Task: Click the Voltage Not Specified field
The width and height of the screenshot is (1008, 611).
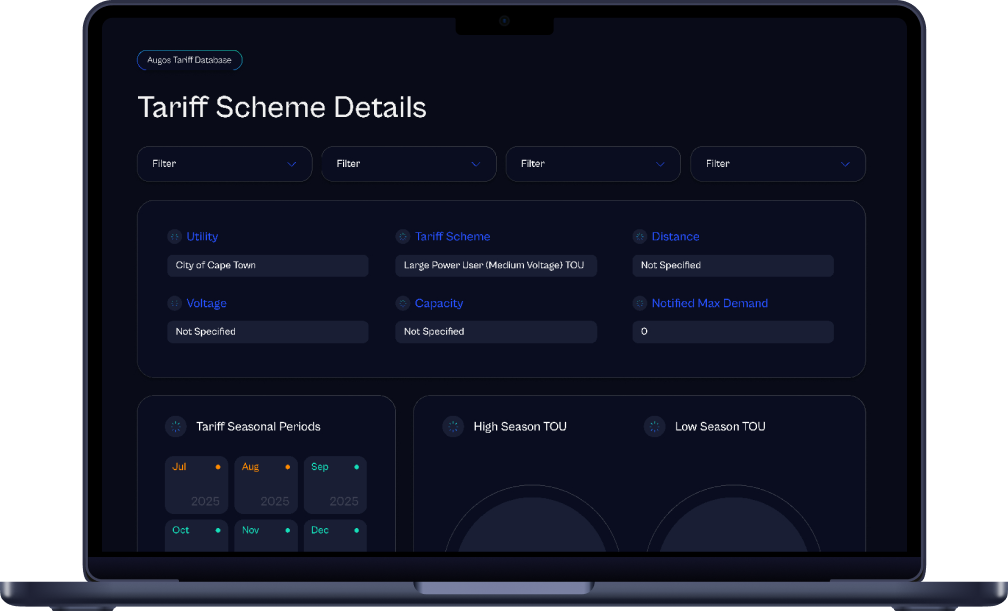Action: click(x=267, y=332)
